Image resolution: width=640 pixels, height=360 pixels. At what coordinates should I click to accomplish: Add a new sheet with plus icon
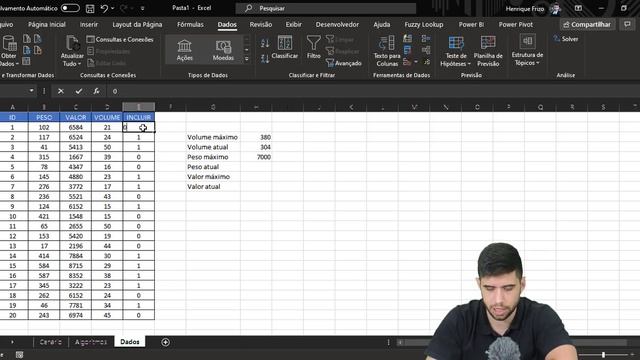(165, 342)
